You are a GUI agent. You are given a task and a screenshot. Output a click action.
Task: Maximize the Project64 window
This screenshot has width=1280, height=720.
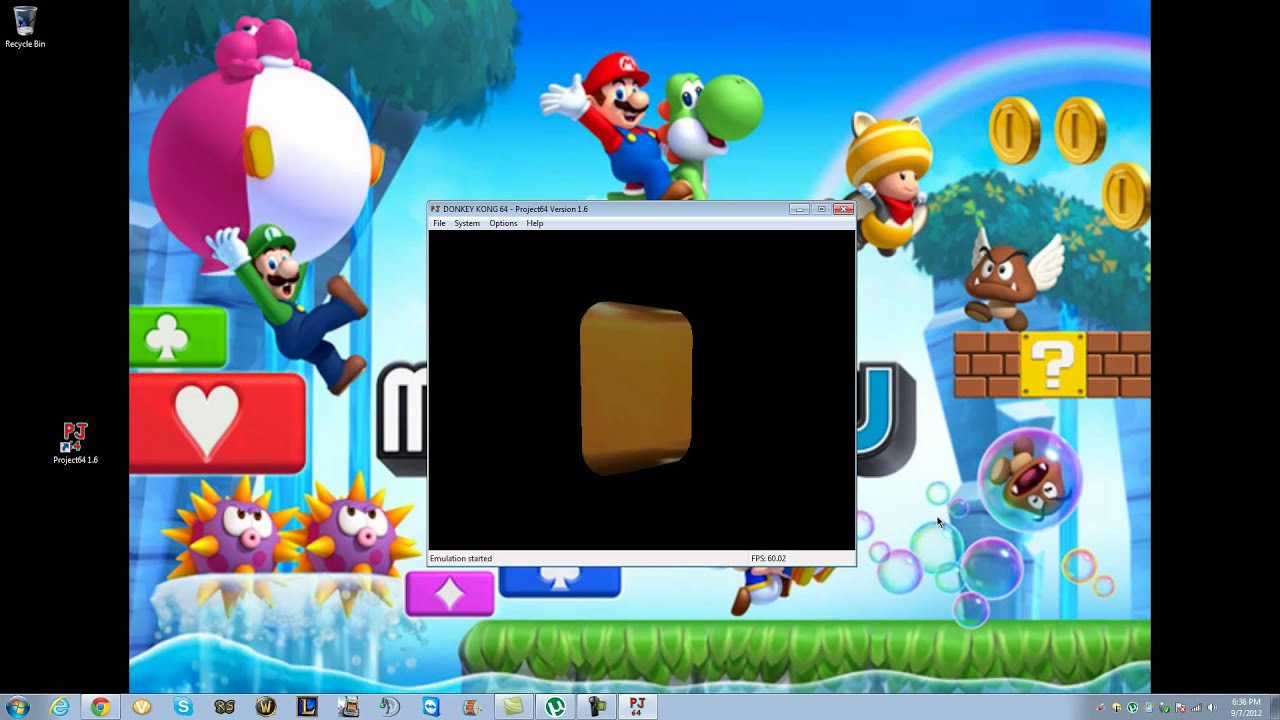point(821,209)
